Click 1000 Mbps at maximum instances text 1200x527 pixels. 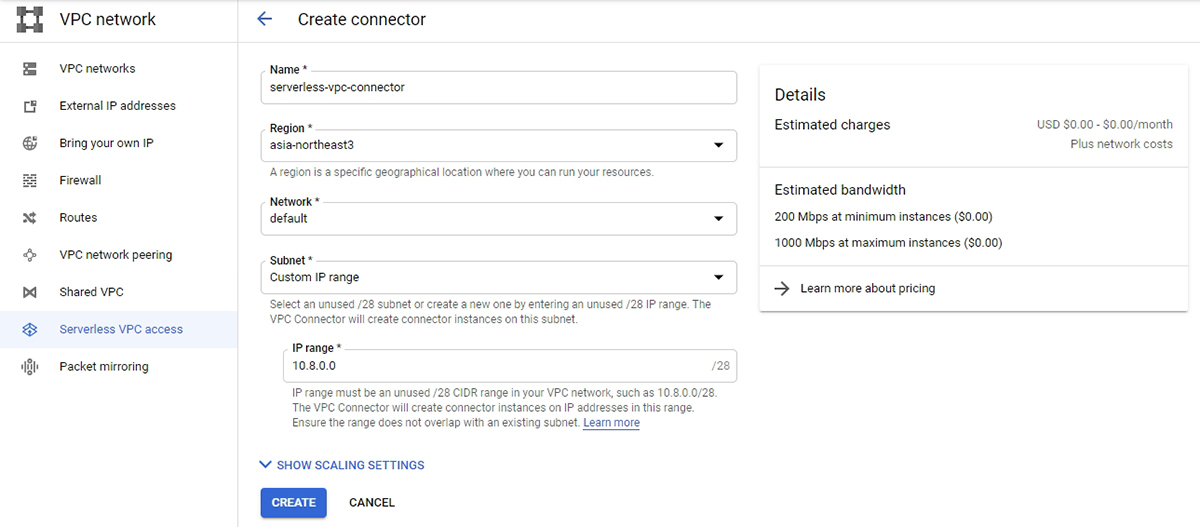pyautogui.click(x=888, y=242)
